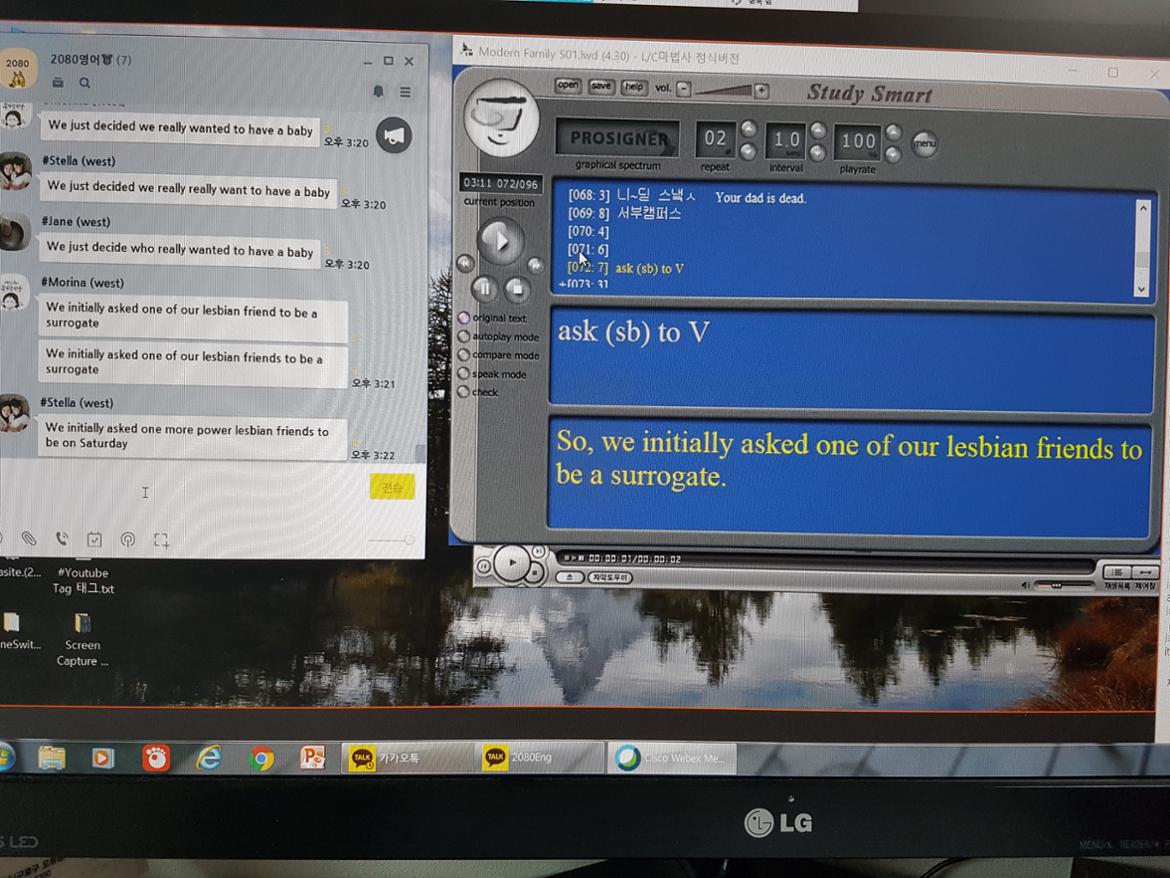
Task: Click the attach file paperclip icon in chat
Action: point(29,539)
